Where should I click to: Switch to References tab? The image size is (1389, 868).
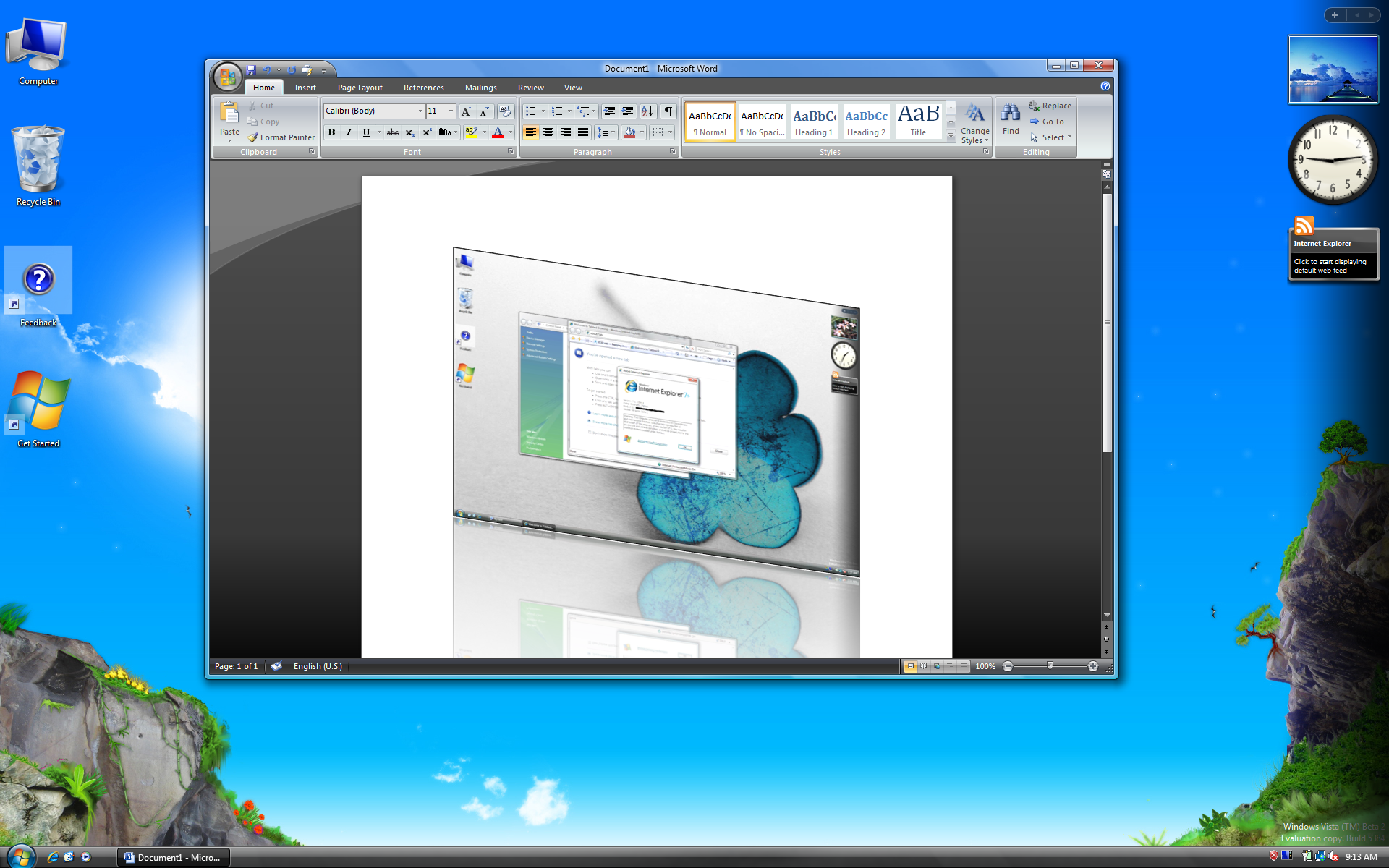(424, 88)
